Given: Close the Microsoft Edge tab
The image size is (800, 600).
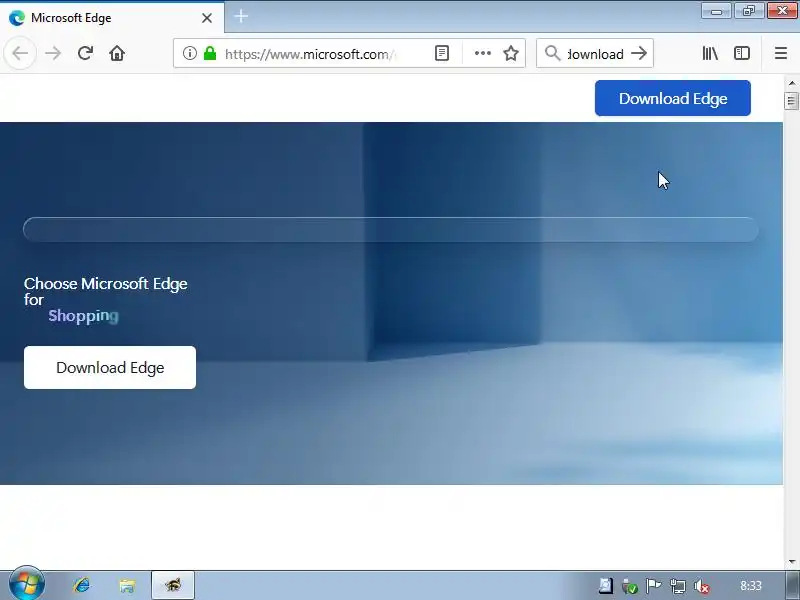Looking at the screenshot, I should point(207,18).
